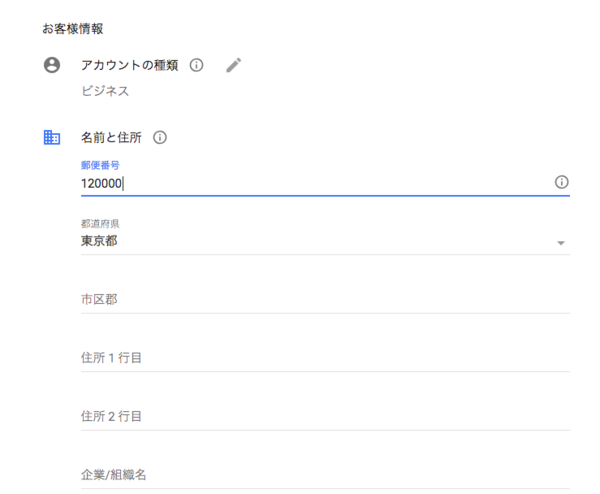Click the 住所 2 行目 input
600x494 pixels.
point(300,416)
